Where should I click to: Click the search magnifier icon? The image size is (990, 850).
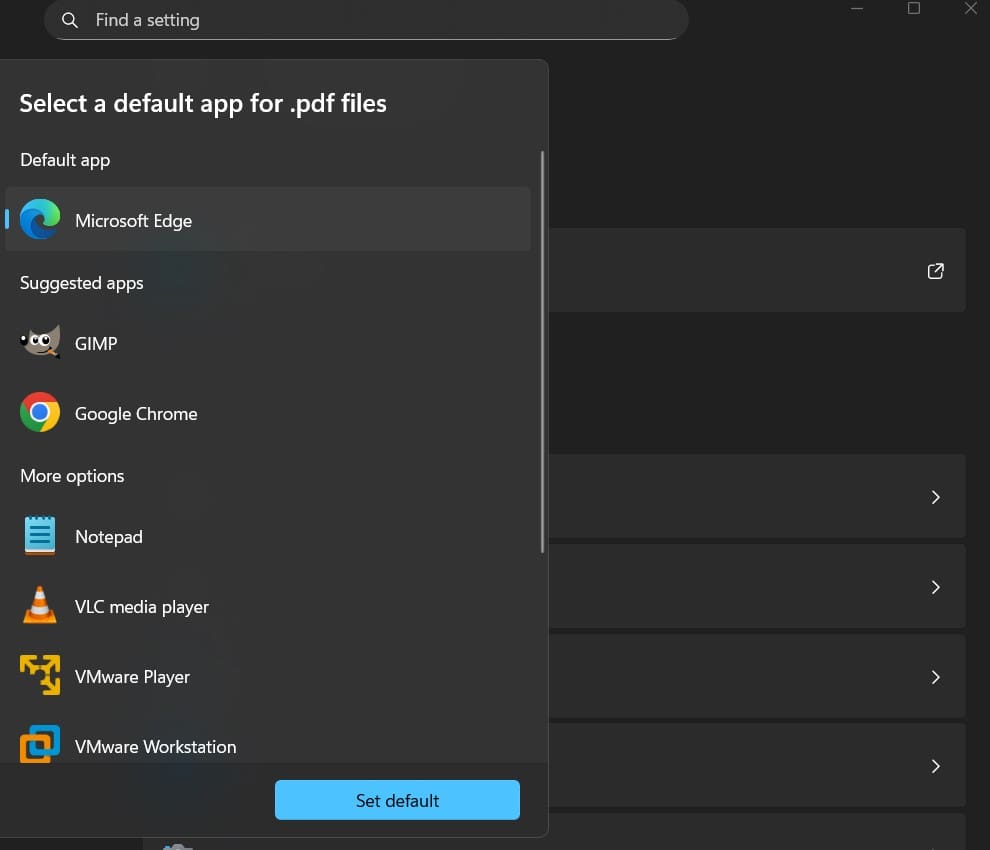click(69, 20)
